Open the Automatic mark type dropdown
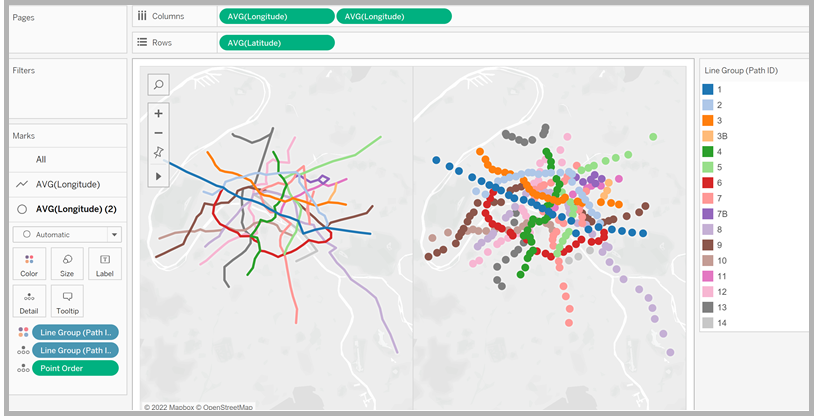The image size is (814, 416). (66, 234)
